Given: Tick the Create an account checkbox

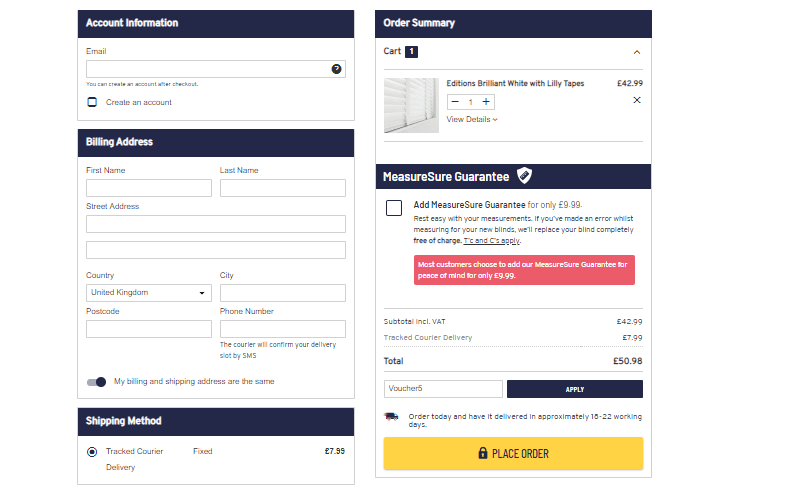Looking at the screenshot, I should click(x=92, y=102).
